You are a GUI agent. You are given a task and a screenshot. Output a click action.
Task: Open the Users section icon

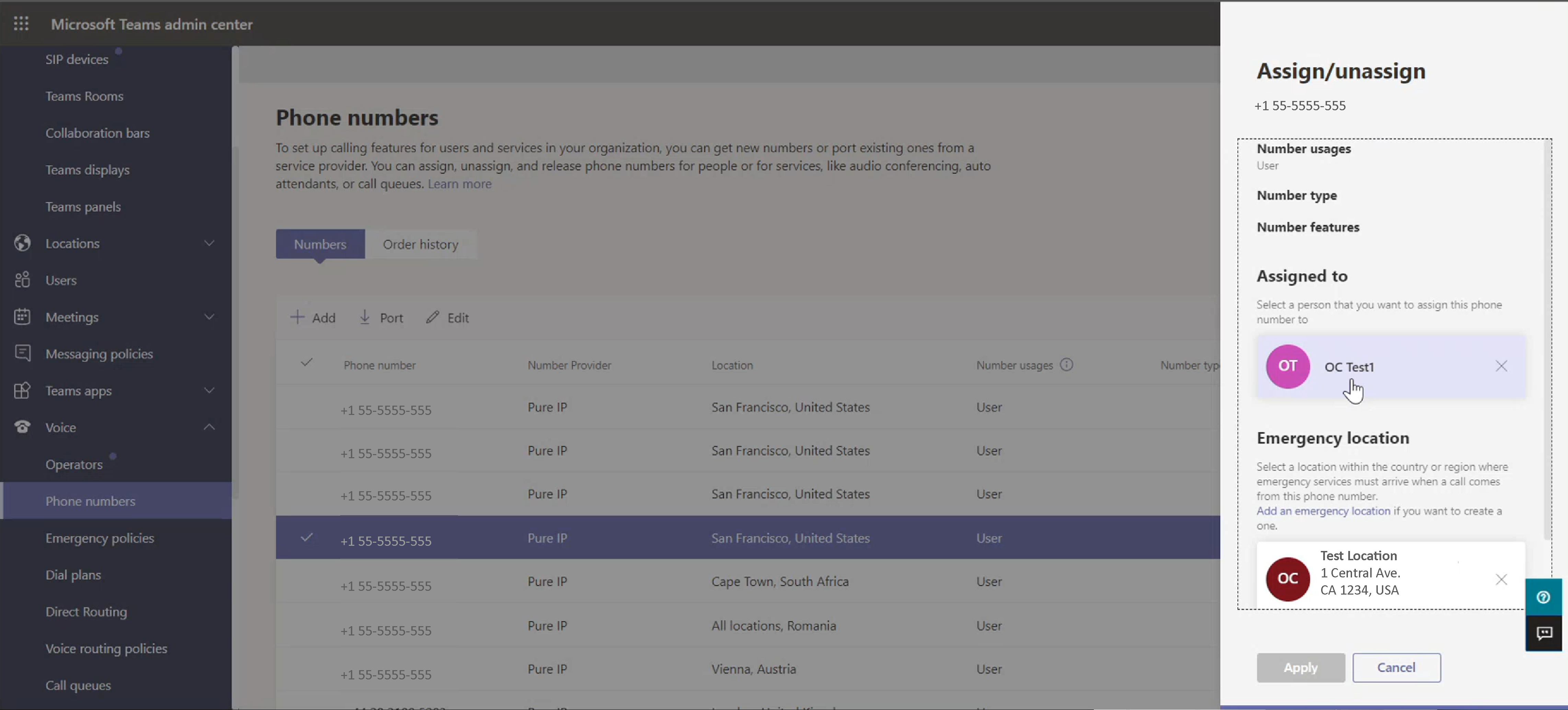pos(23,280)
